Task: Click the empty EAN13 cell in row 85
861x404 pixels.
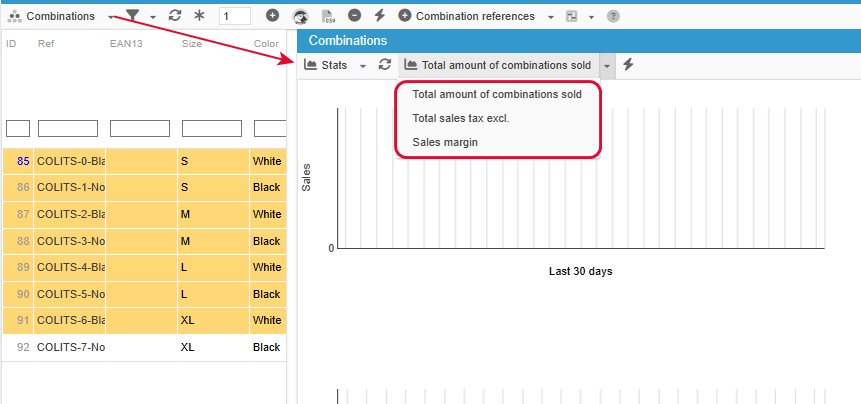Action: [142, 161]
